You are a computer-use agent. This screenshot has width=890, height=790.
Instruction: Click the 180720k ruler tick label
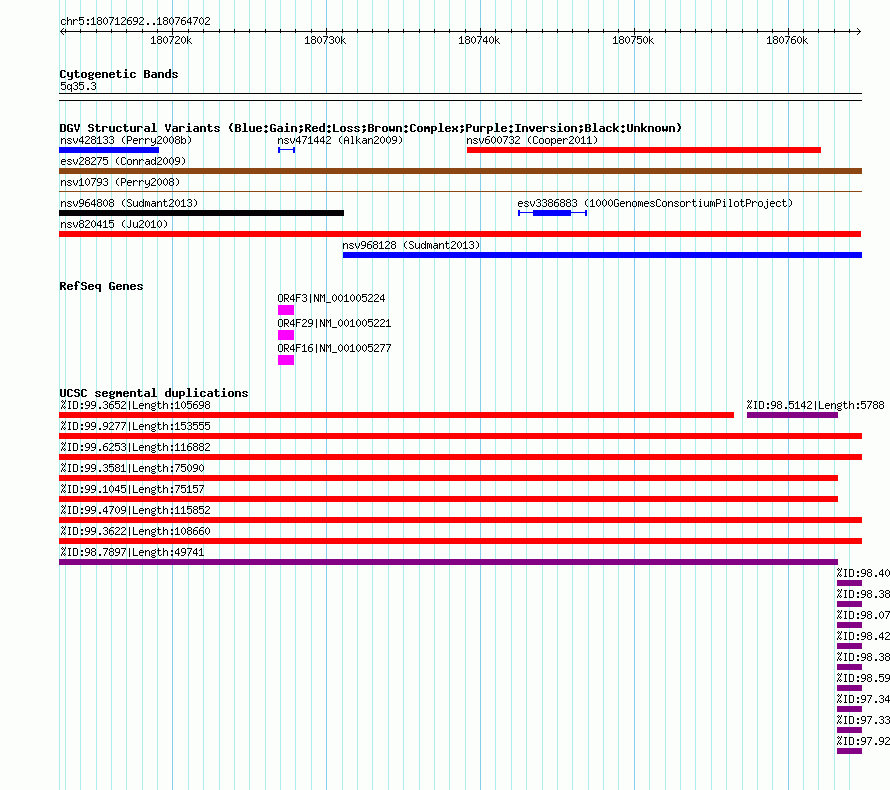coord(171,40)
